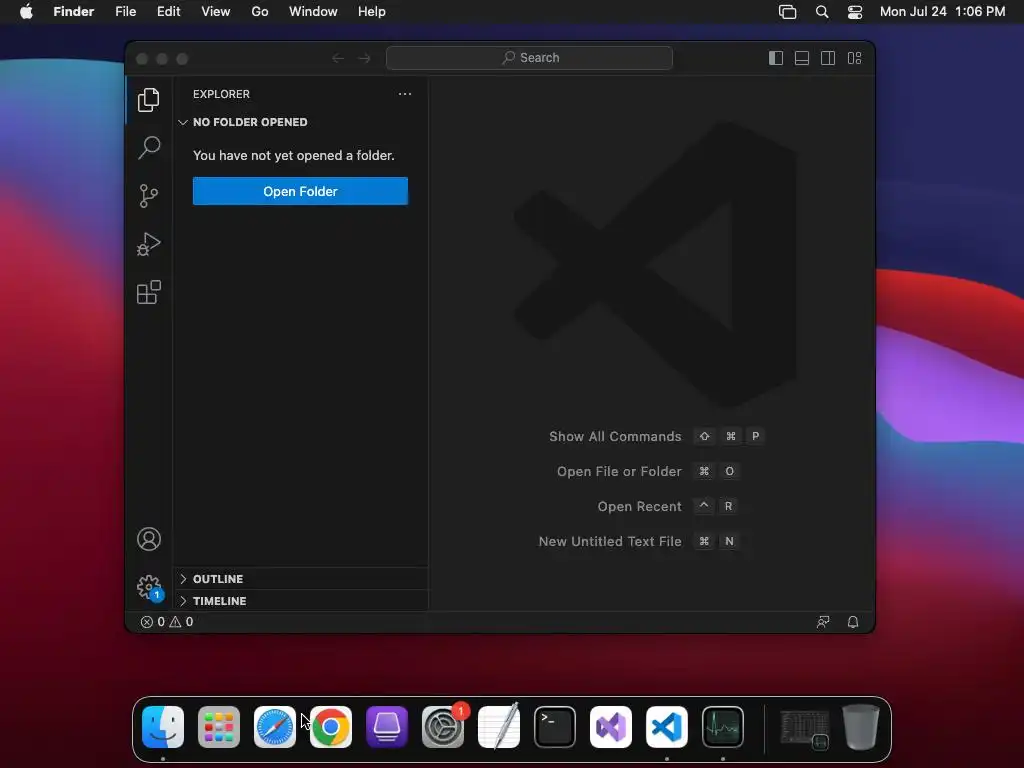Image resolution: width=1024 pixels, height=768 pixels.
Task: Expand the Outline section
Action: pyautogui.click(x=300, y=579)
